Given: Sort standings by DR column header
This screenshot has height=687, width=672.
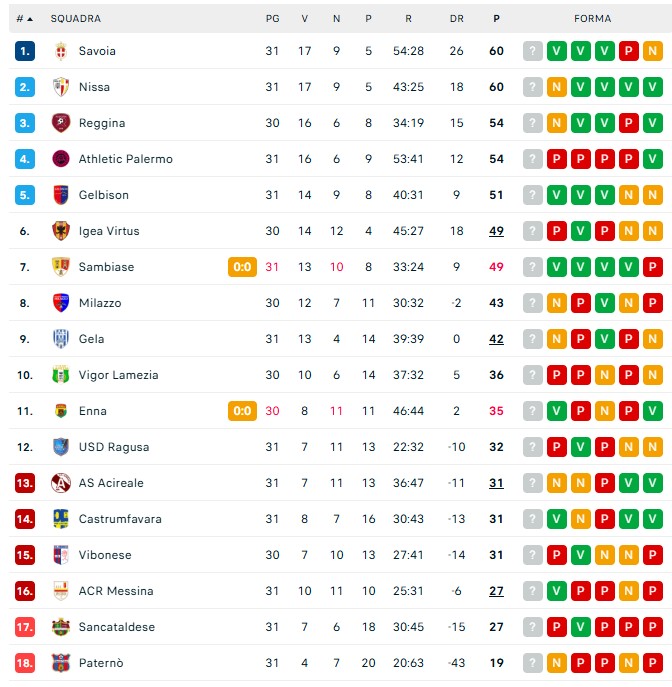Looking at the screenshot, I should point(457,18).
